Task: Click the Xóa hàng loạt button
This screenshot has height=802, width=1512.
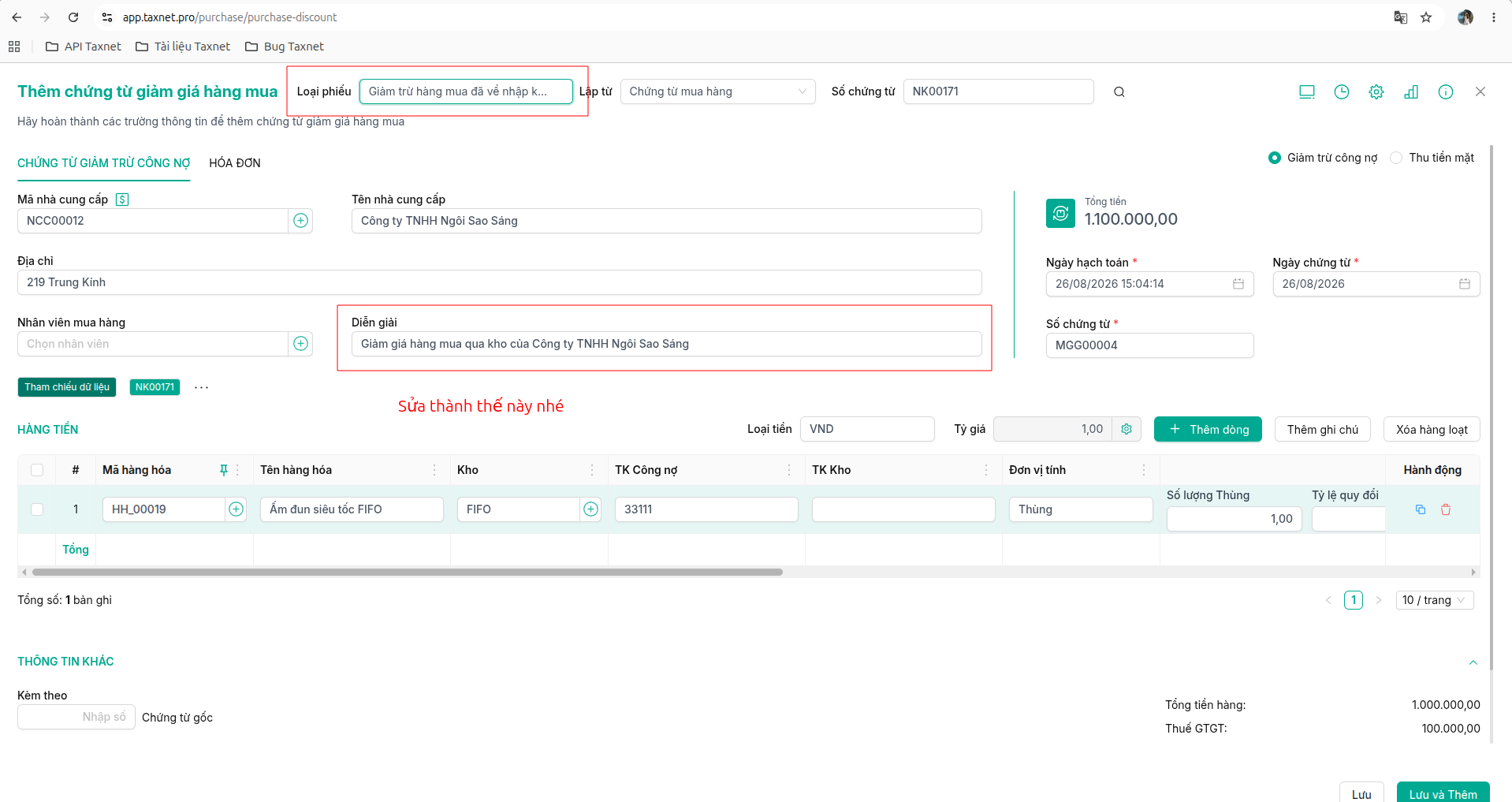Action: coord(1432,429)
